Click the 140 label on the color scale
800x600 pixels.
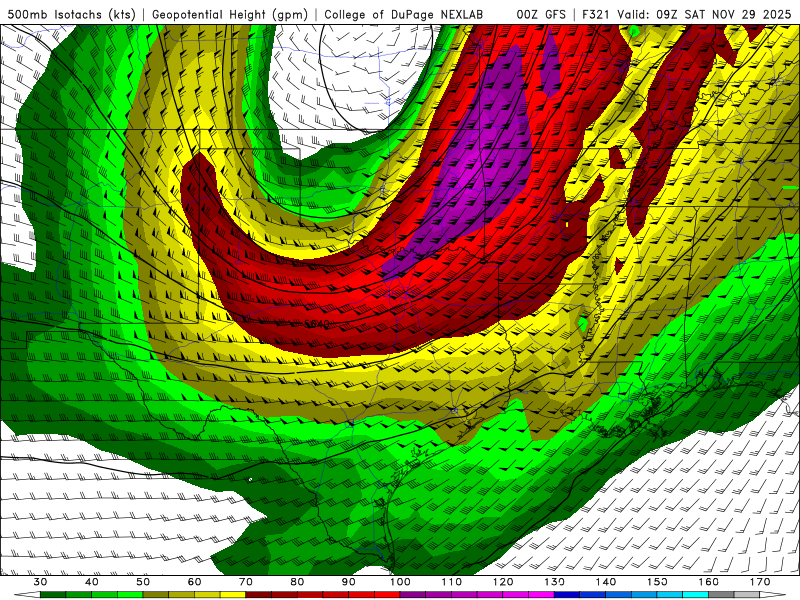pos(606,582)
